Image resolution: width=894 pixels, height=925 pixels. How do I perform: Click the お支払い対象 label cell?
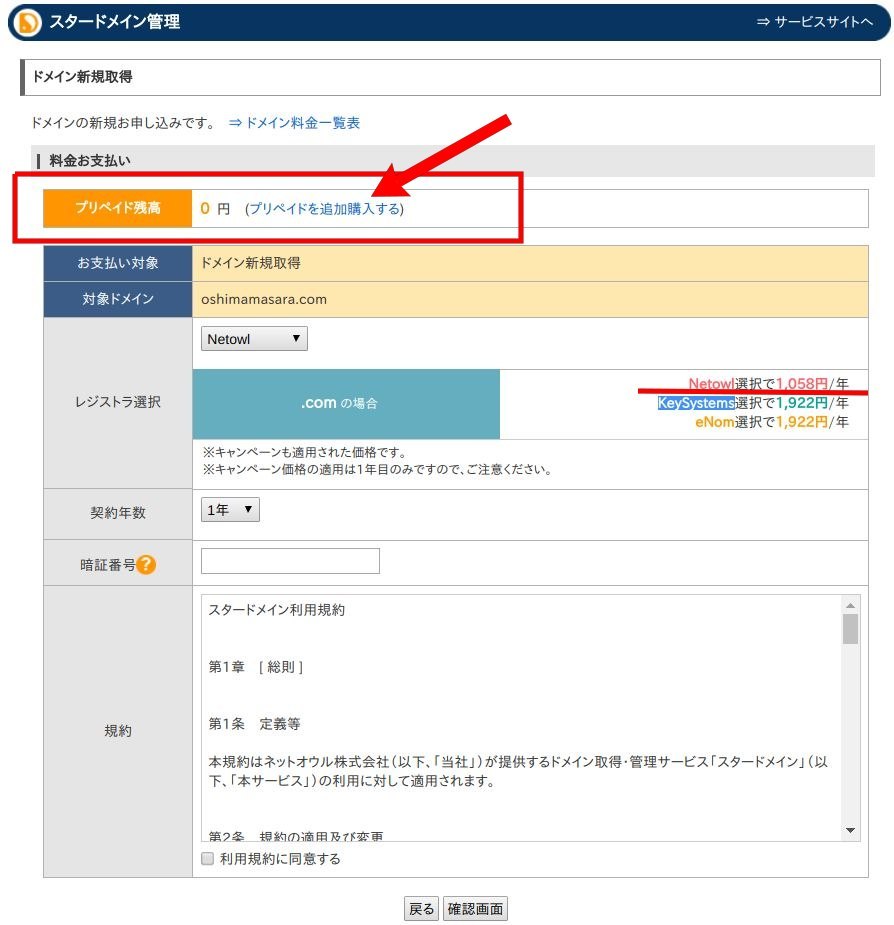[x=118, y=263]
